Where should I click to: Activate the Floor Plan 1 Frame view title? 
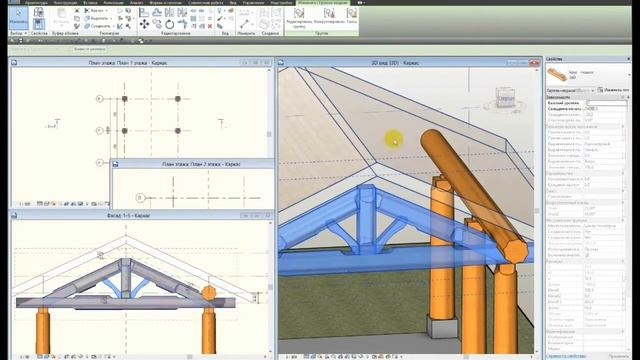coord(127,63)
